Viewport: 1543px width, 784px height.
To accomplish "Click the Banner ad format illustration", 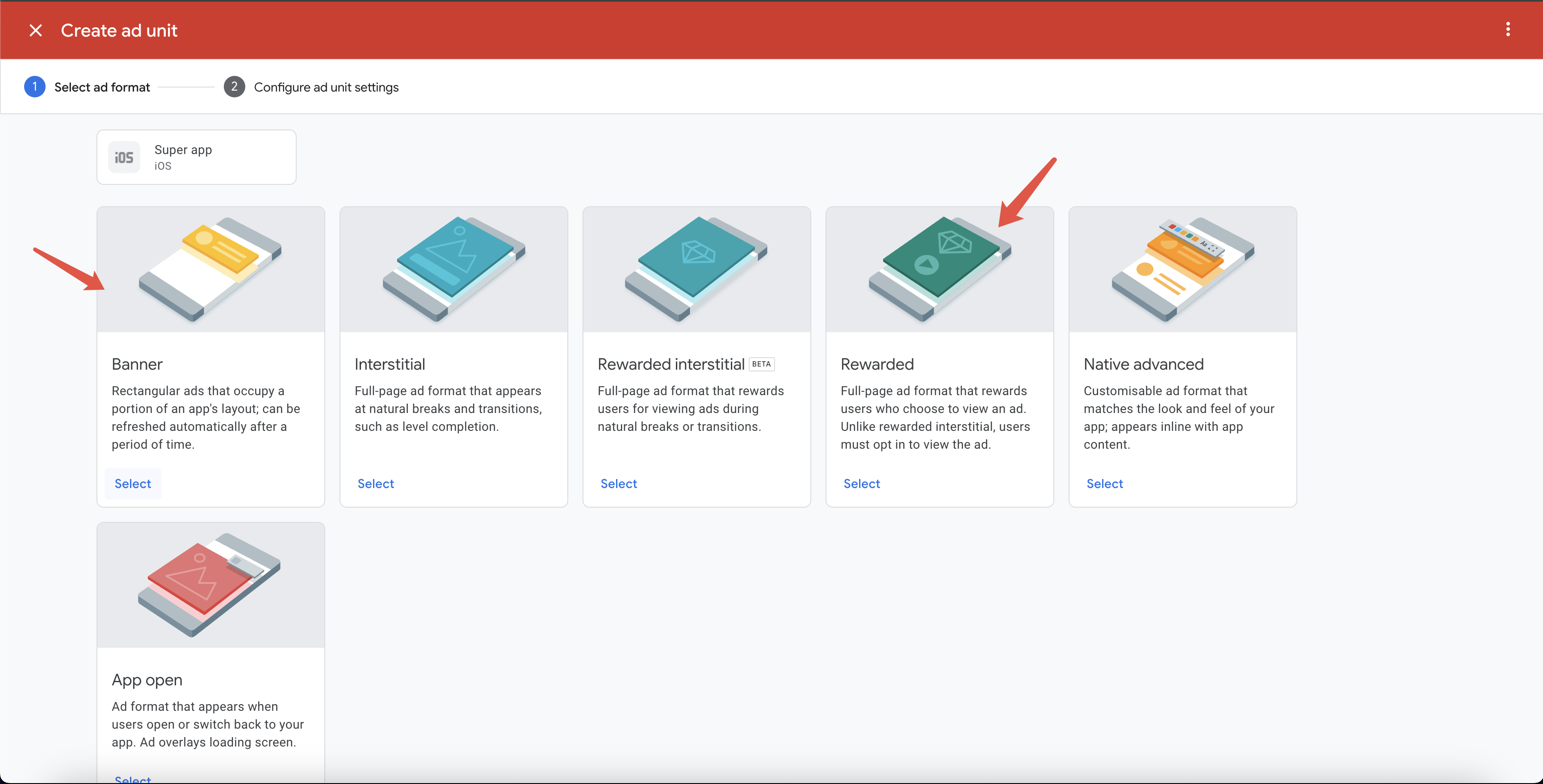I will (210, 269).
